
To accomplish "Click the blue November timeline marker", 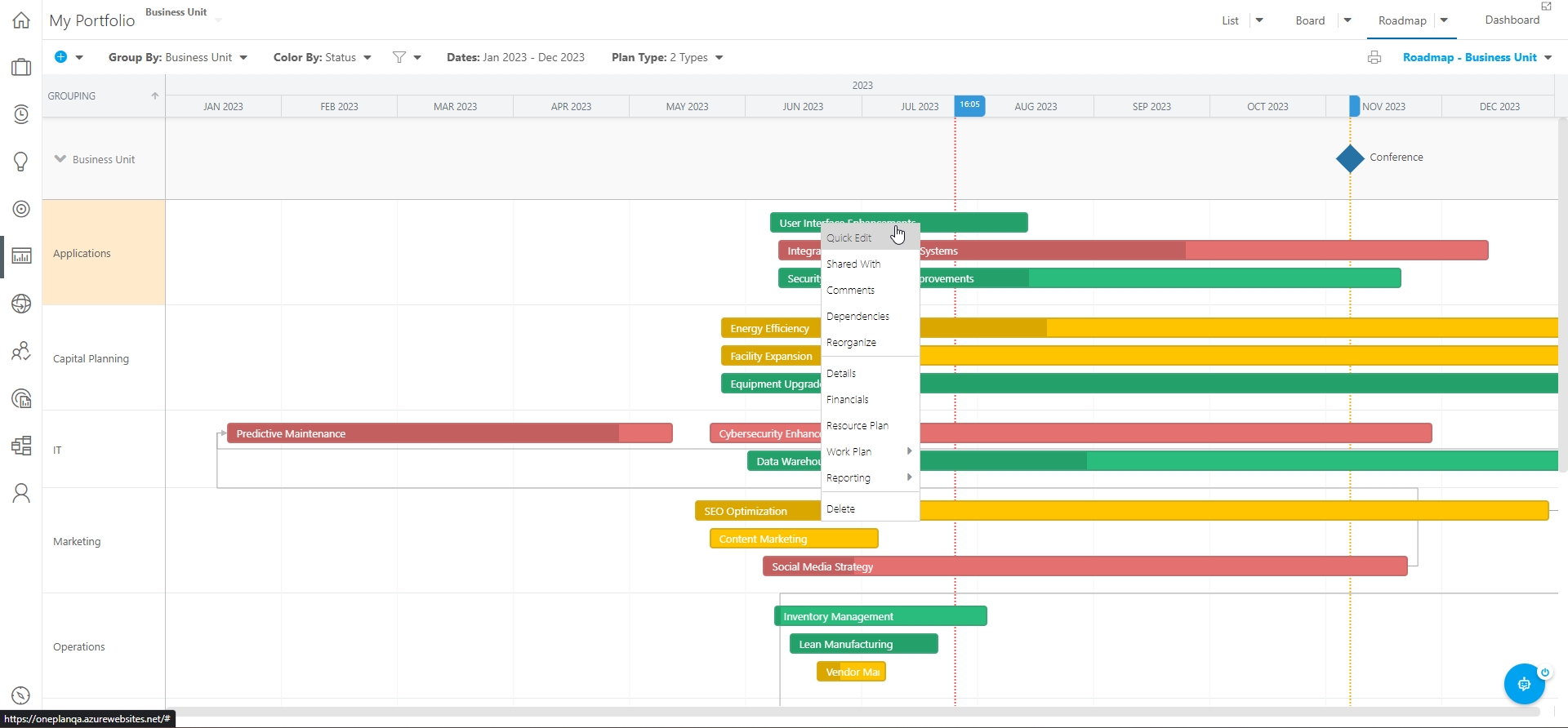I will [1355, 106].
